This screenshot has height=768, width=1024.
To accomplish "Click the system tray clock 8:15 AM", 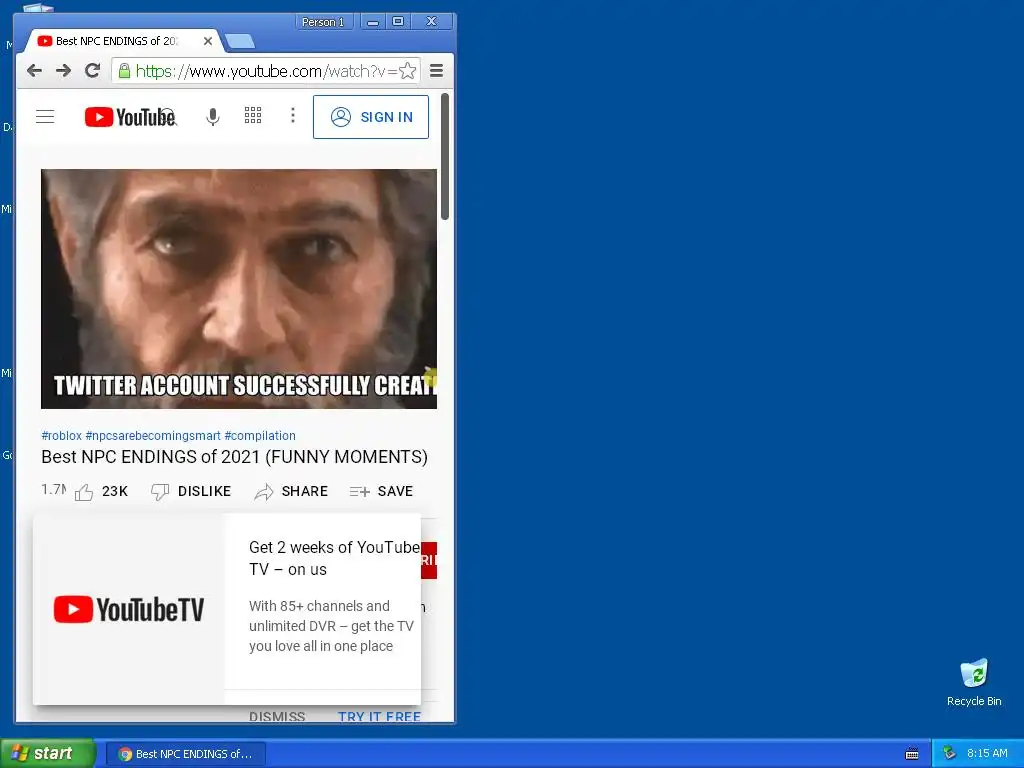I will point(987,753).
